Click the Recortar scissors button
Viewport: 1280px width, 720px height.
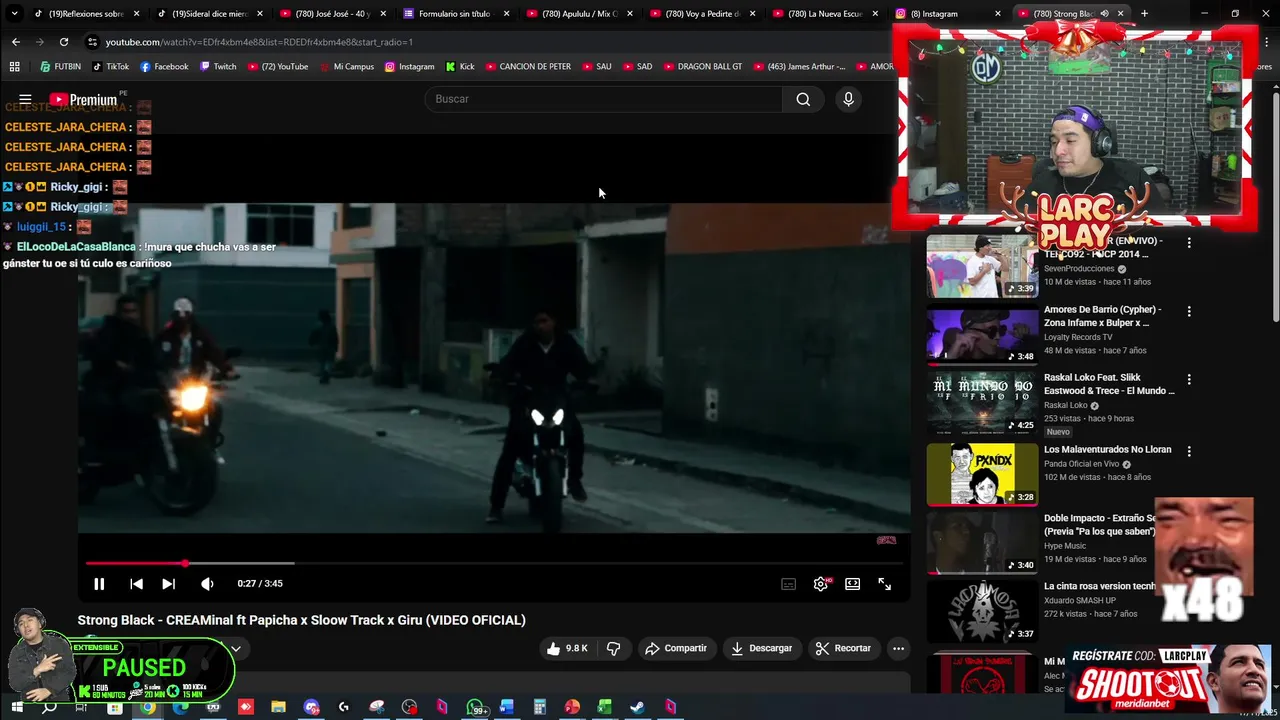pyautogui.click(x=843, y=648)
